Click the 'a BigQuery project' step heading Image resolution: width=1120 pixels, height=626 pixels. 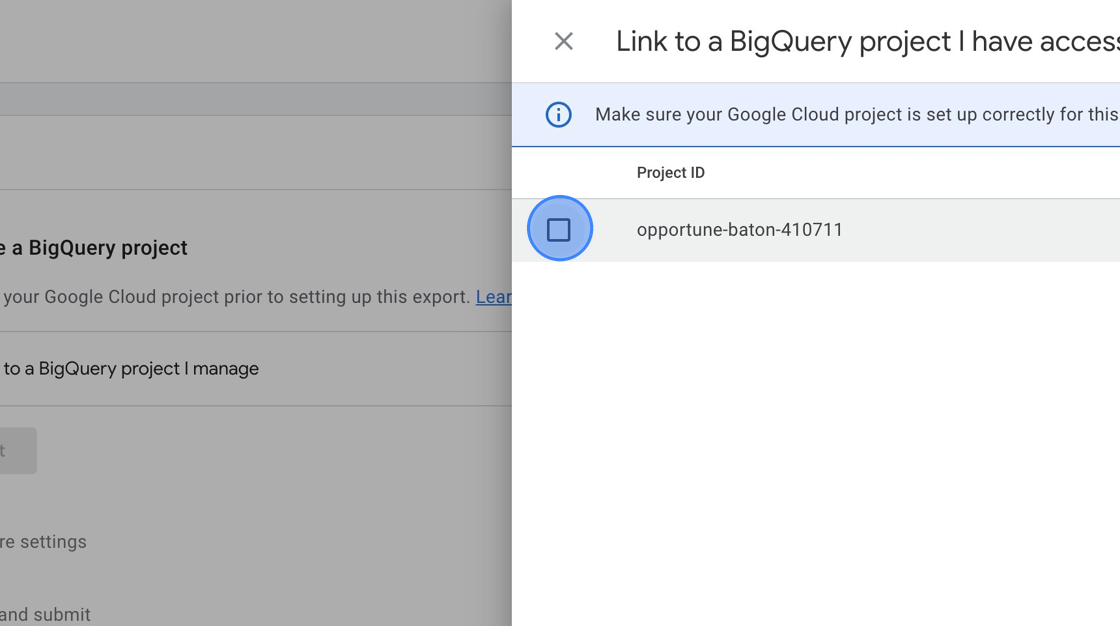[94, 248]
